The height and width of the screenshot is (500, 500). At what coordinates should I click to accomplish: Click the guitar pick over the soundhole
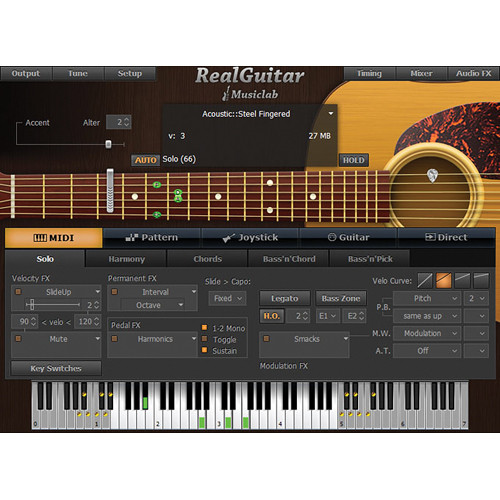[x=432, y=175]
